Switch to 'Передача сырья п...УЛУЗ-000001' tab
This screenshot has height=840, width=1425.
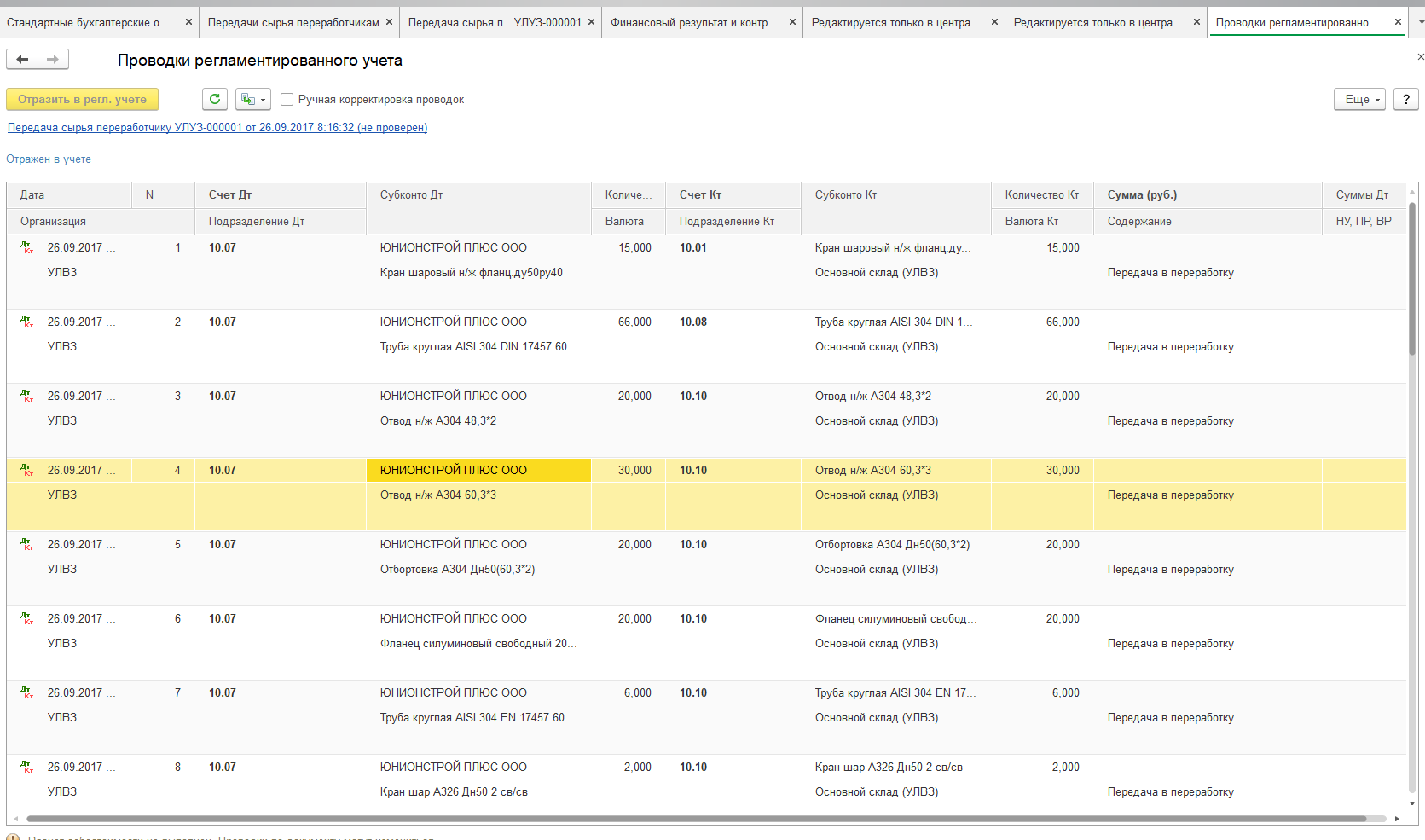494,22
